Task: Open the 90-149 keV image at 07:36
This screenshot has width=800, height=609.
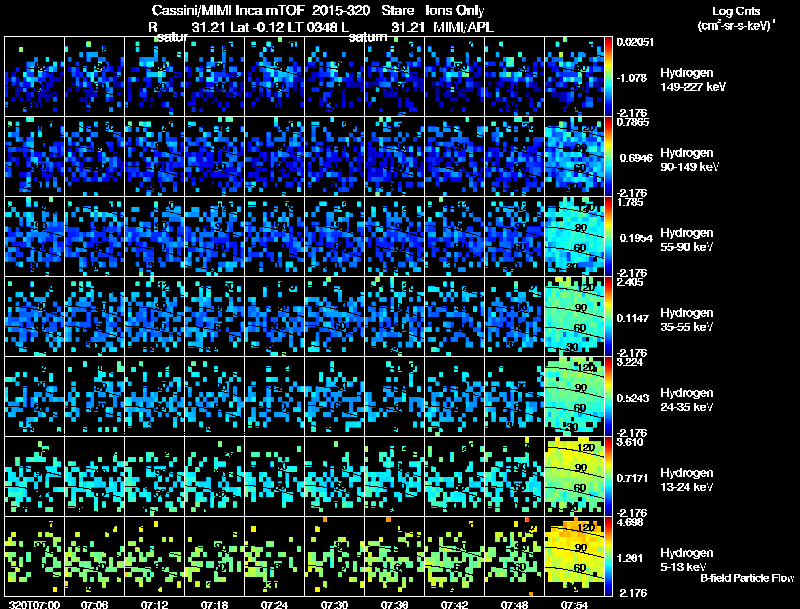Action: pyautogui.click(x=394, y=157)
